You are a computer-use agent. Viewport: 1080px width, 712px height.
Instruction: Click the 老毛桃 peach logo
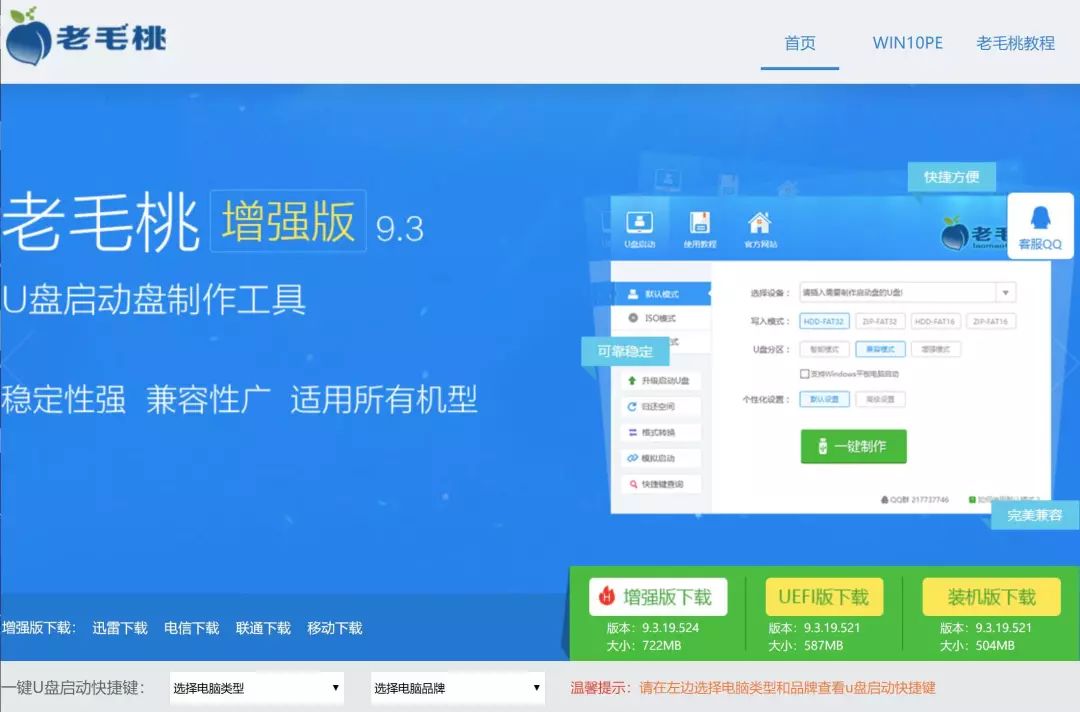(86, 36)
